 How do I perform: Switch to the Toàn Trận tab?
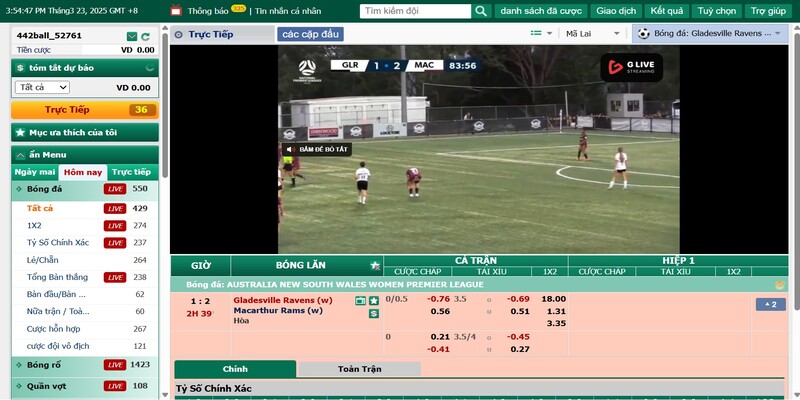[359, 369]
